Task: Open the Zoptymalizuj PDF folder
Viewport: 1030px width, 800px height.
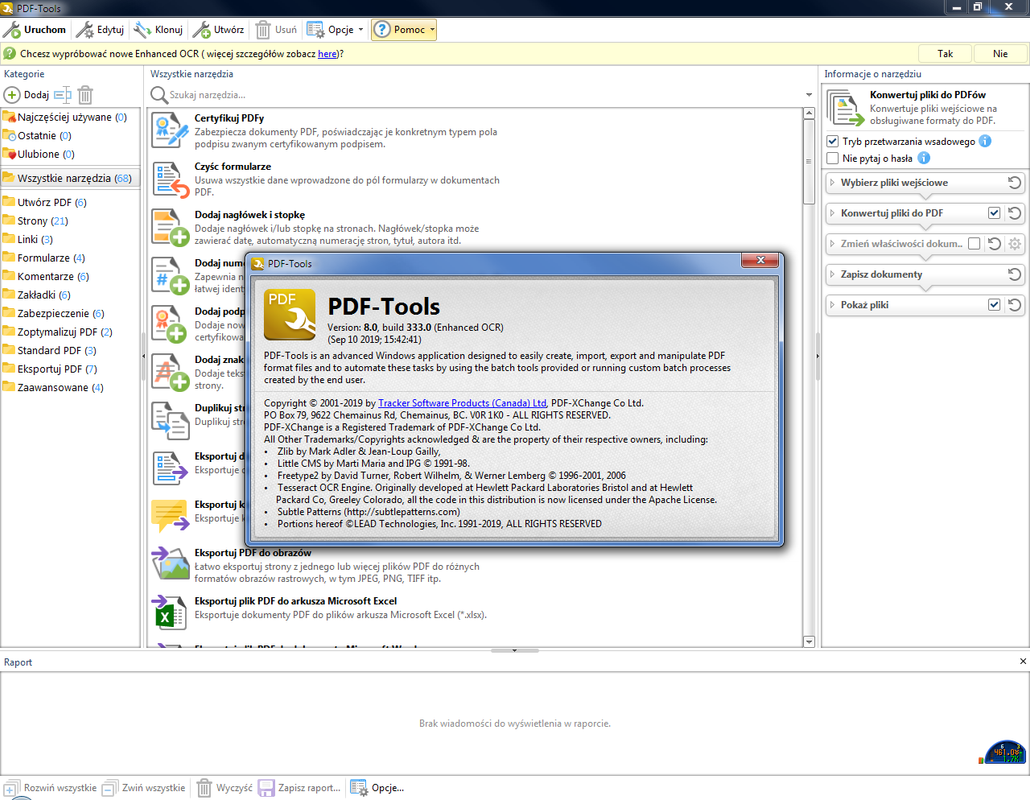Action: click(70, 332)
